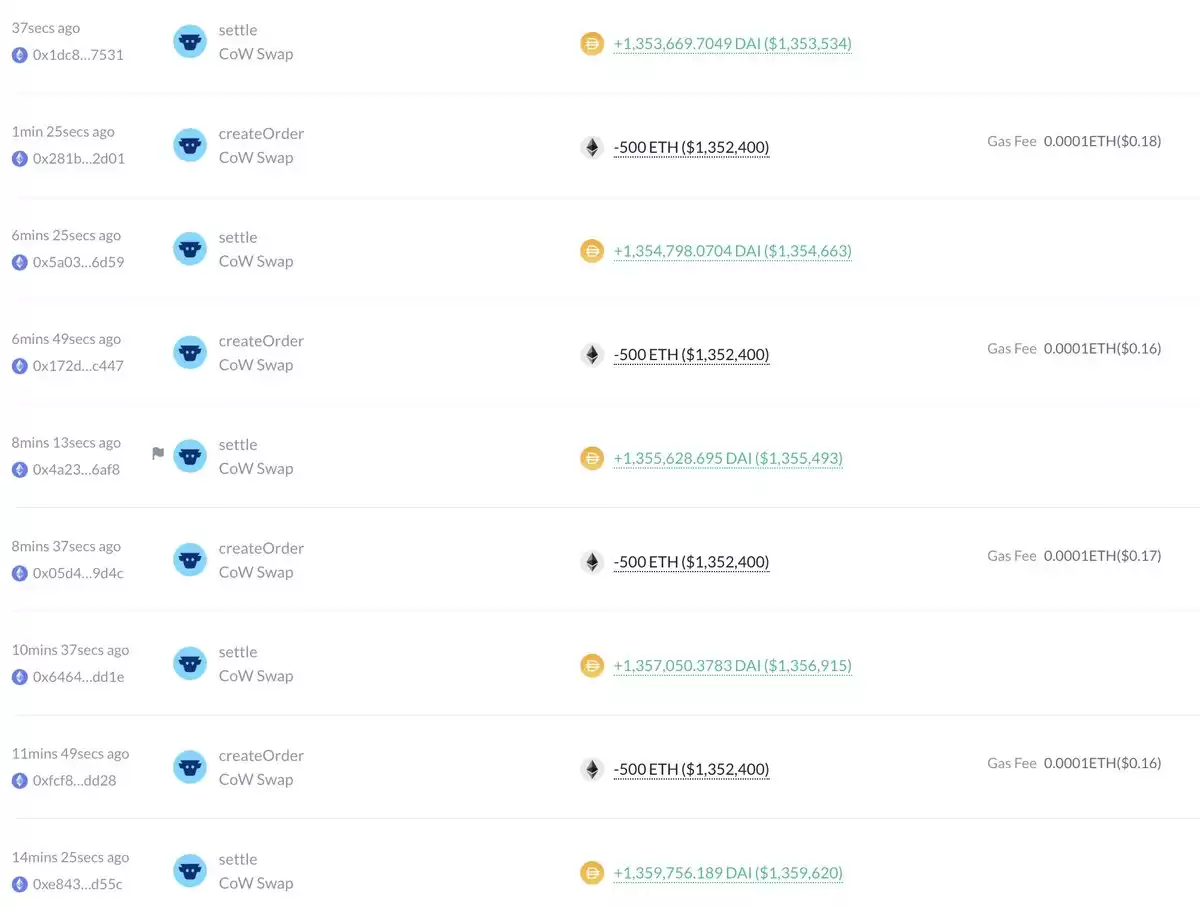Click the createOrder label in the 0xfcf8...dd28 row
Image resolution: width=1200 pixels, height=906 pixels.
pyautogui.click(x=261, y=756)
